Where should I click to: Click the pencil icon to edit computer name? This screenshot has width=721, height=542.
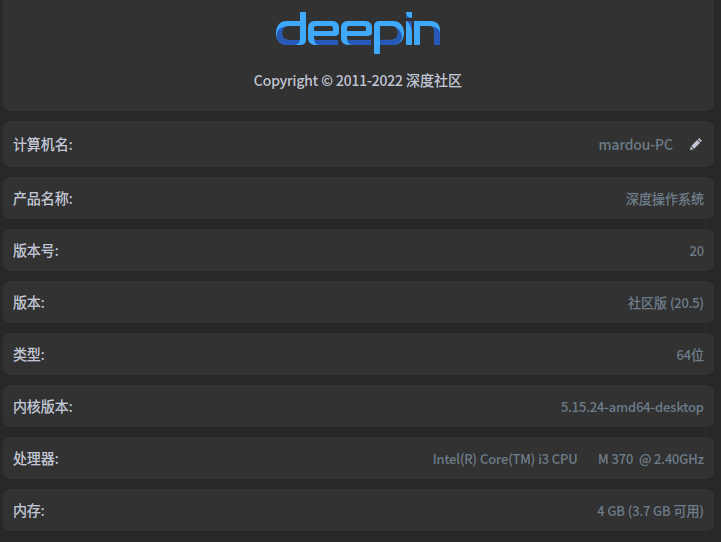tap(696, 144)
